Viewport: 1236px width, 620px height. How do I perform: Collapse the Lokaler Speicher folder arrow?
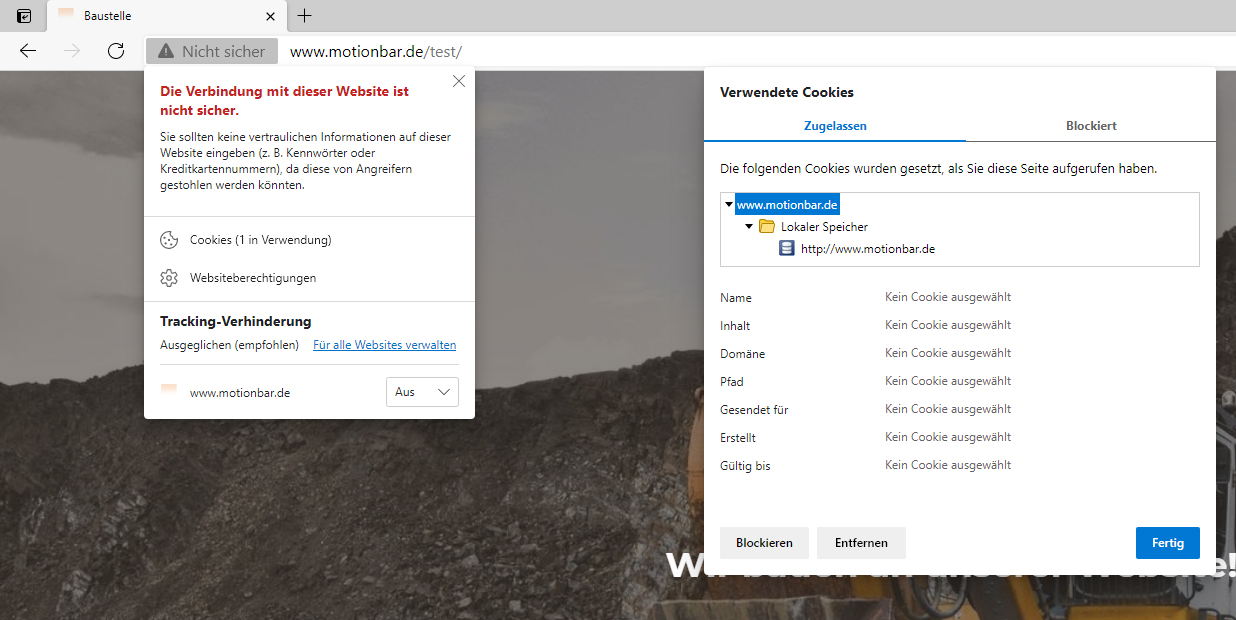click(x=749, y=227)
